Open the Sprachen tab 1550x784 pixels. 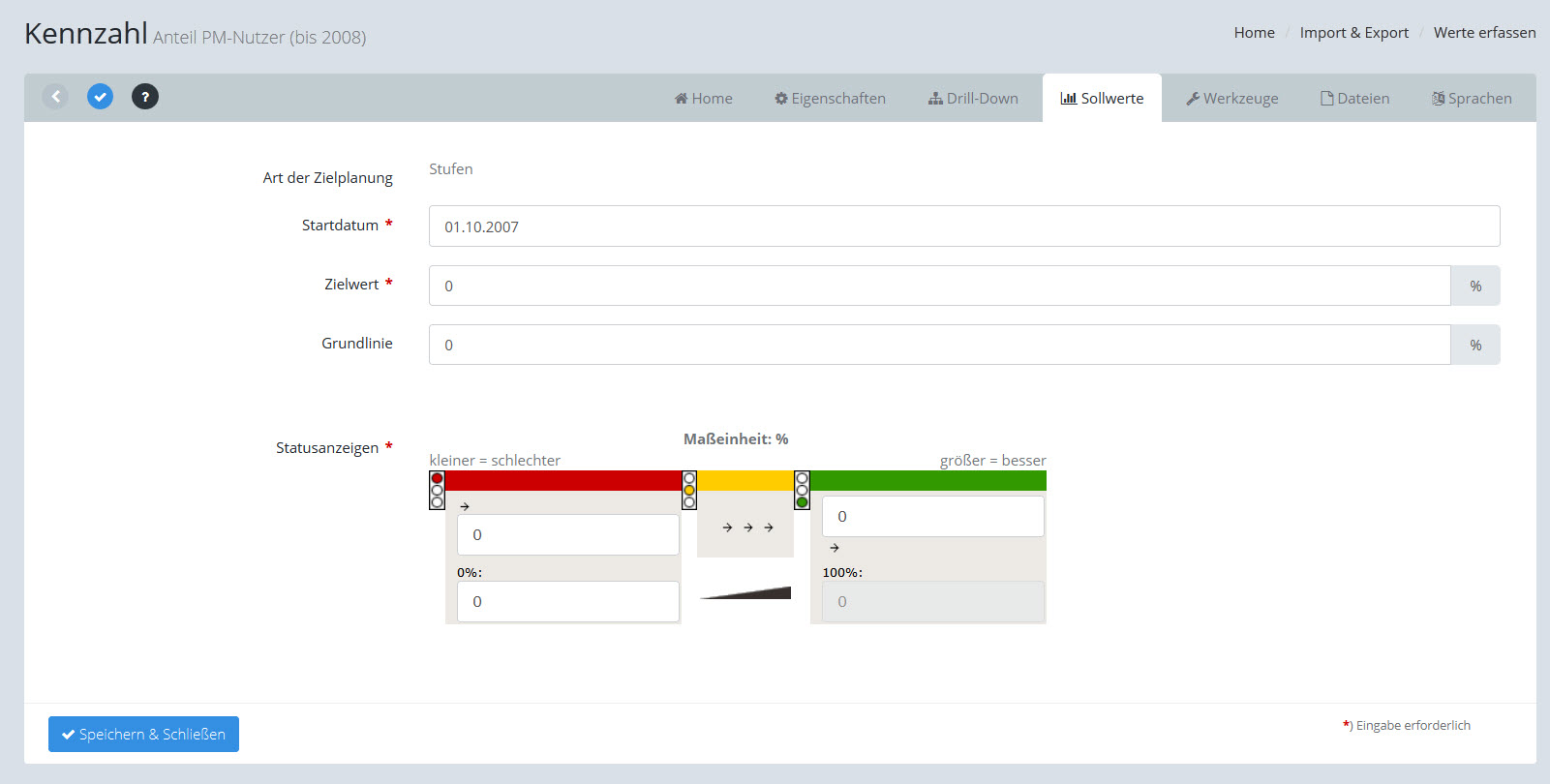[1472, 99]
